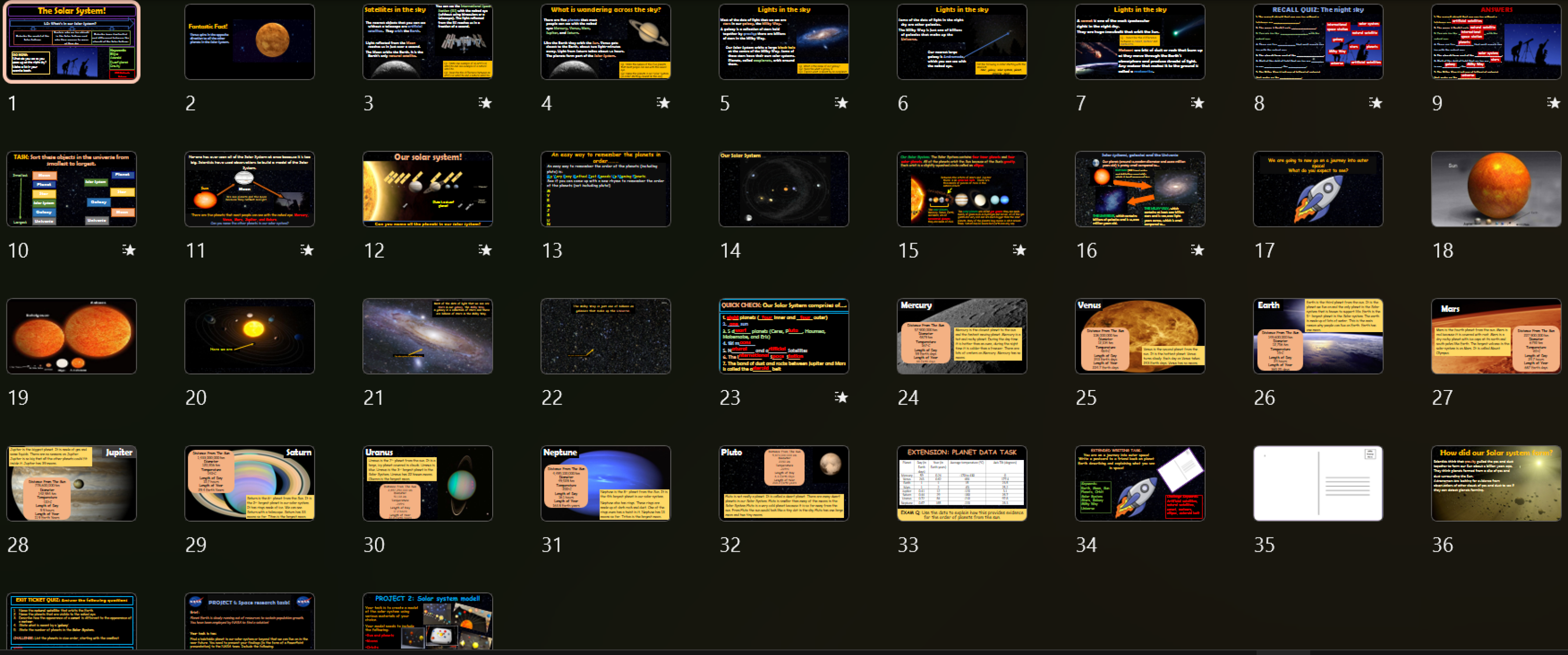The width and height of the screenshot is (1568, 655).
Task: Select 'EXTENSION: PLANET DATA TASK' slide thumbnail
Action: [962, 484]
